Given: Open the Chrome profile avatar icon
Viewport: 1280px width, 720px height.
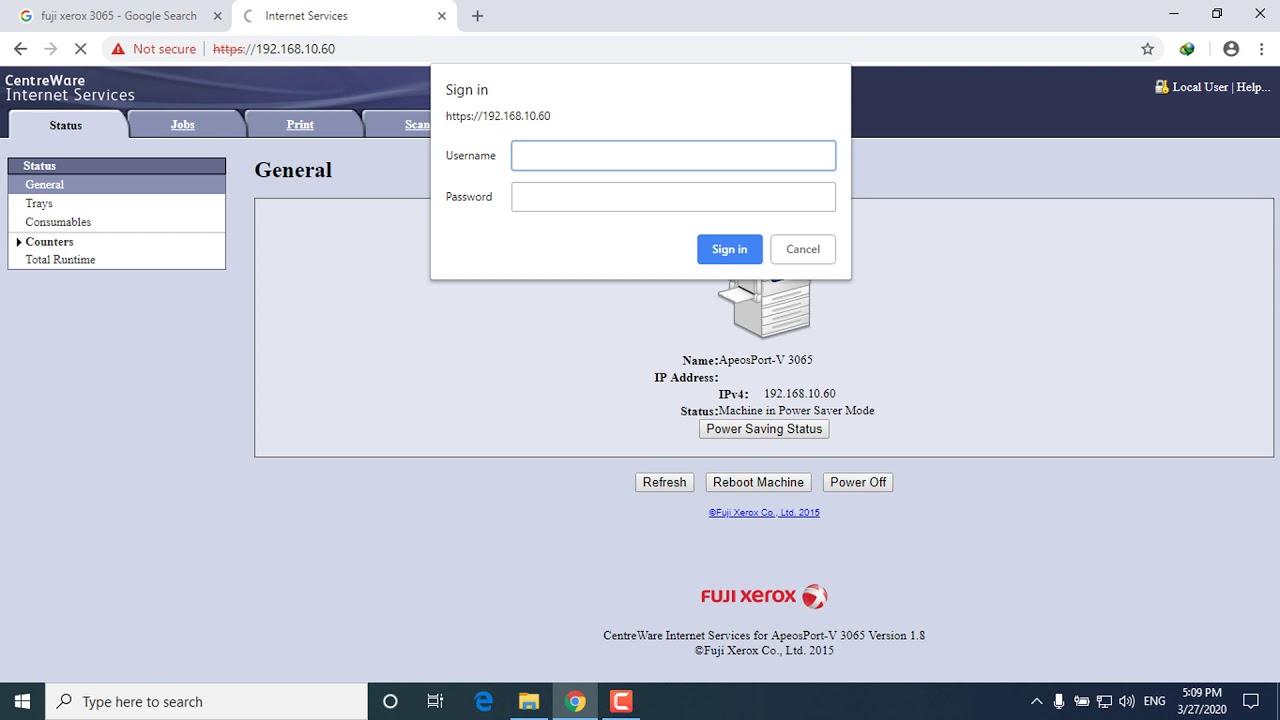Looking at the screenshot, I should (x=1231, y=48).
